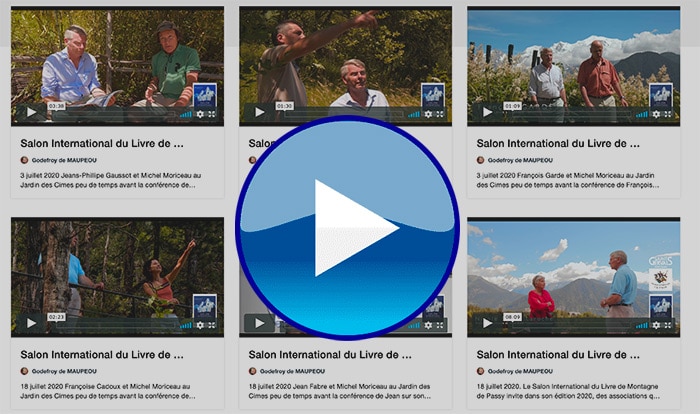Viewport: 700px width, 414px height.
Task: Play the 03:38 Jean-Phillipe Gaussot video
Action: (x=31, y=113)
